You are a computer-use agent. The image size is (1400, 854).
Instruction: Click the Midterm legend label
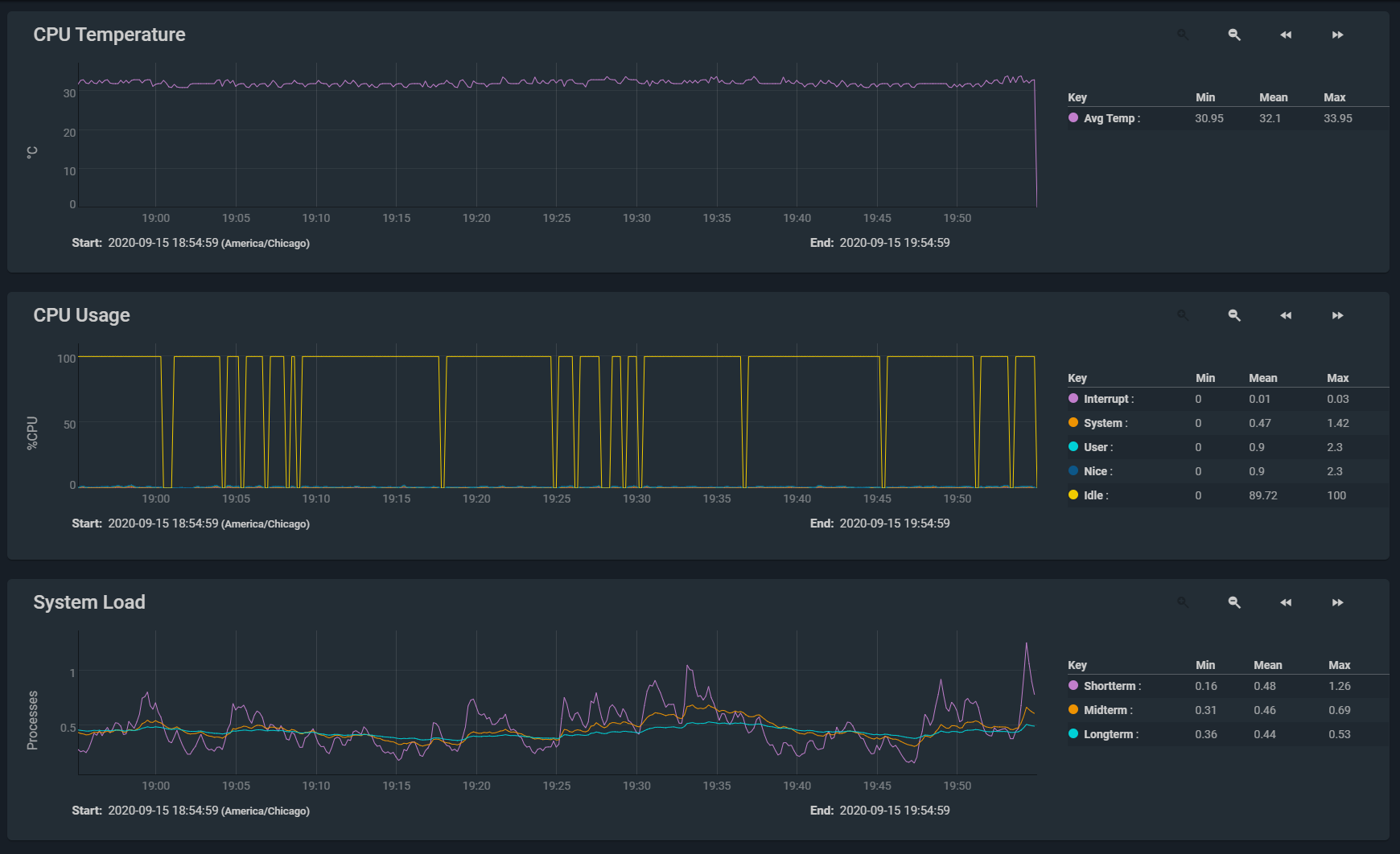(x=1106, y=710)
